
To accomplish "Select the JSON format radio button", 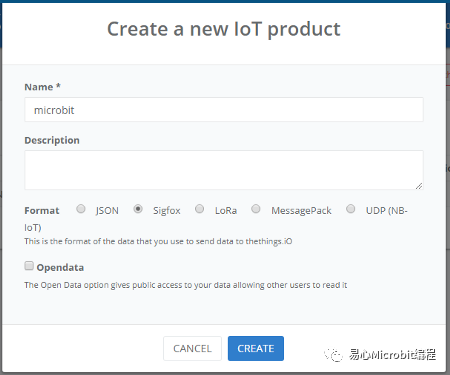I will pyautogui.click(x=81, y=209).
